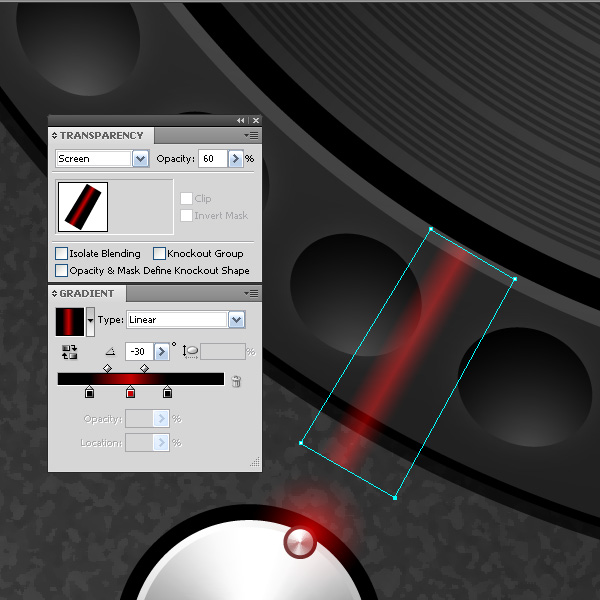600x600 pixels.
Task: Click the Reverse Gradient icon
Action: [x=70, y=352]
